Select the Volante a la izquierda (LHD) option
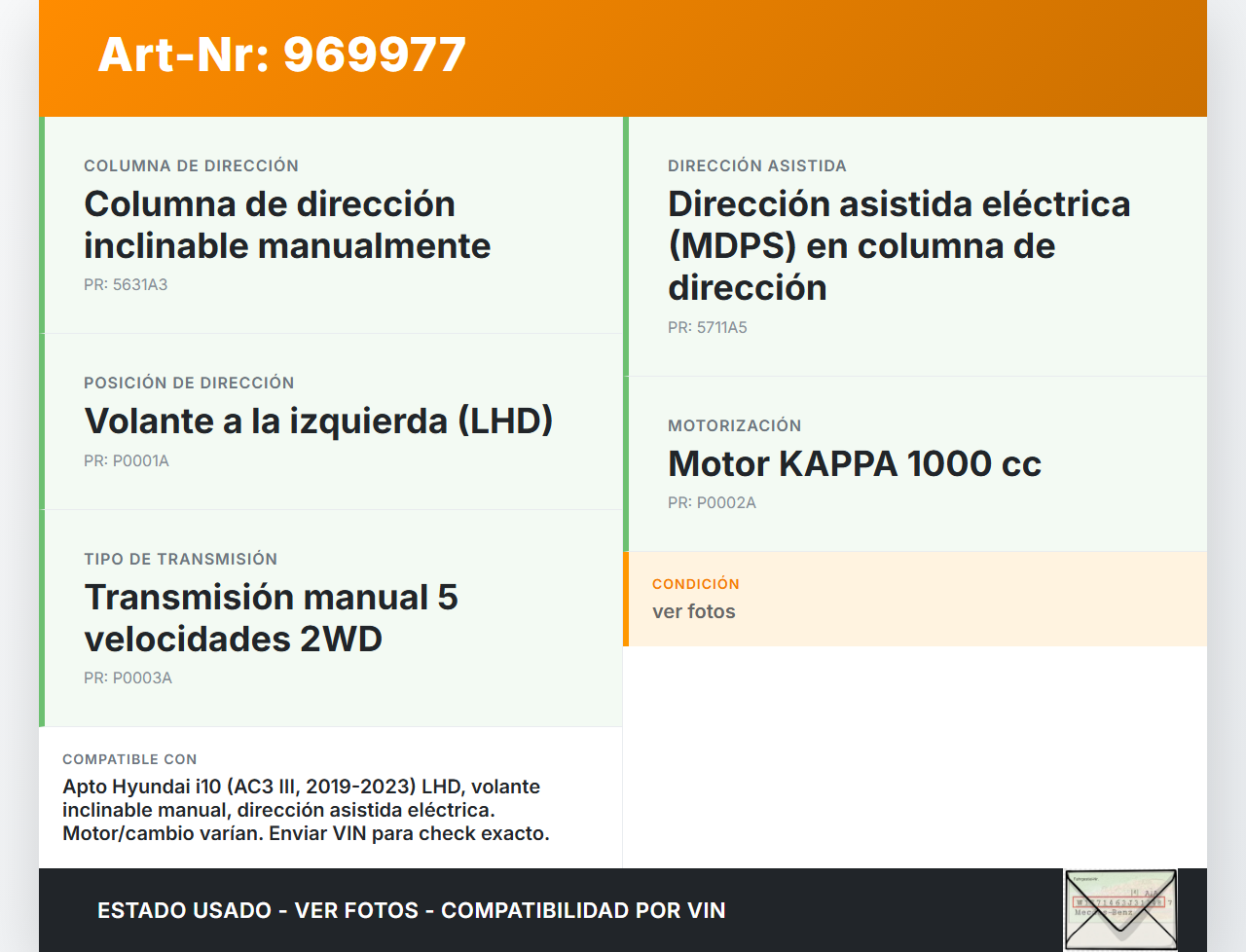Image resolution: width=1246 pixels, height=952 pixels. coord(319,421)
